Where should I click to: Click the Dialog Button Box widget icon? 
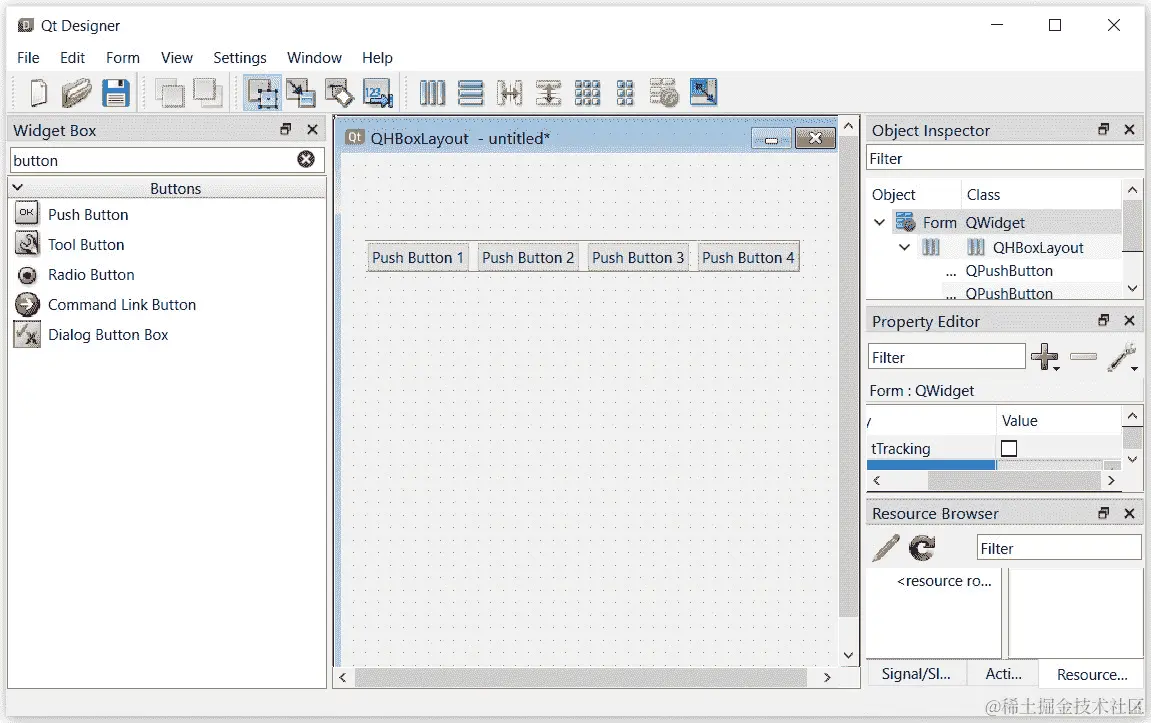point(26,334)
